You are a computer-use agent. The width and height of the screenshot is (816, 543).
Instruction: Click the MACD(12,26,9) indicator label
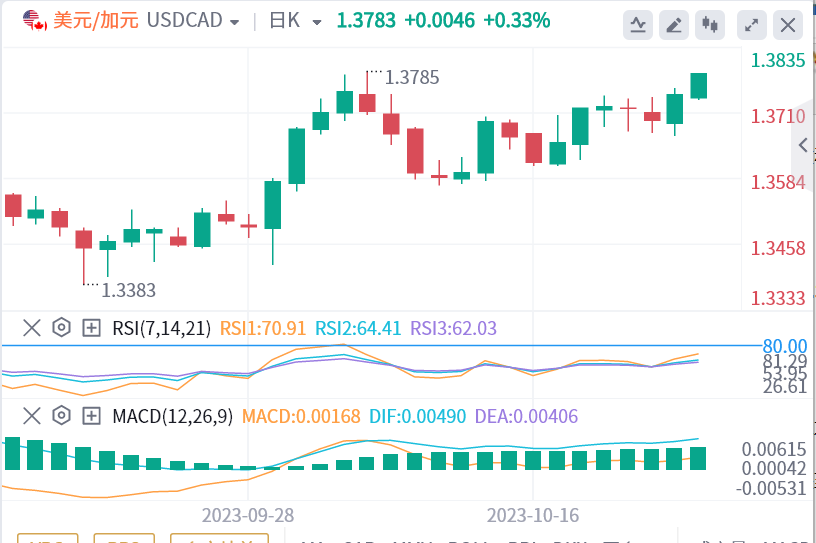(x=172, y=416)
